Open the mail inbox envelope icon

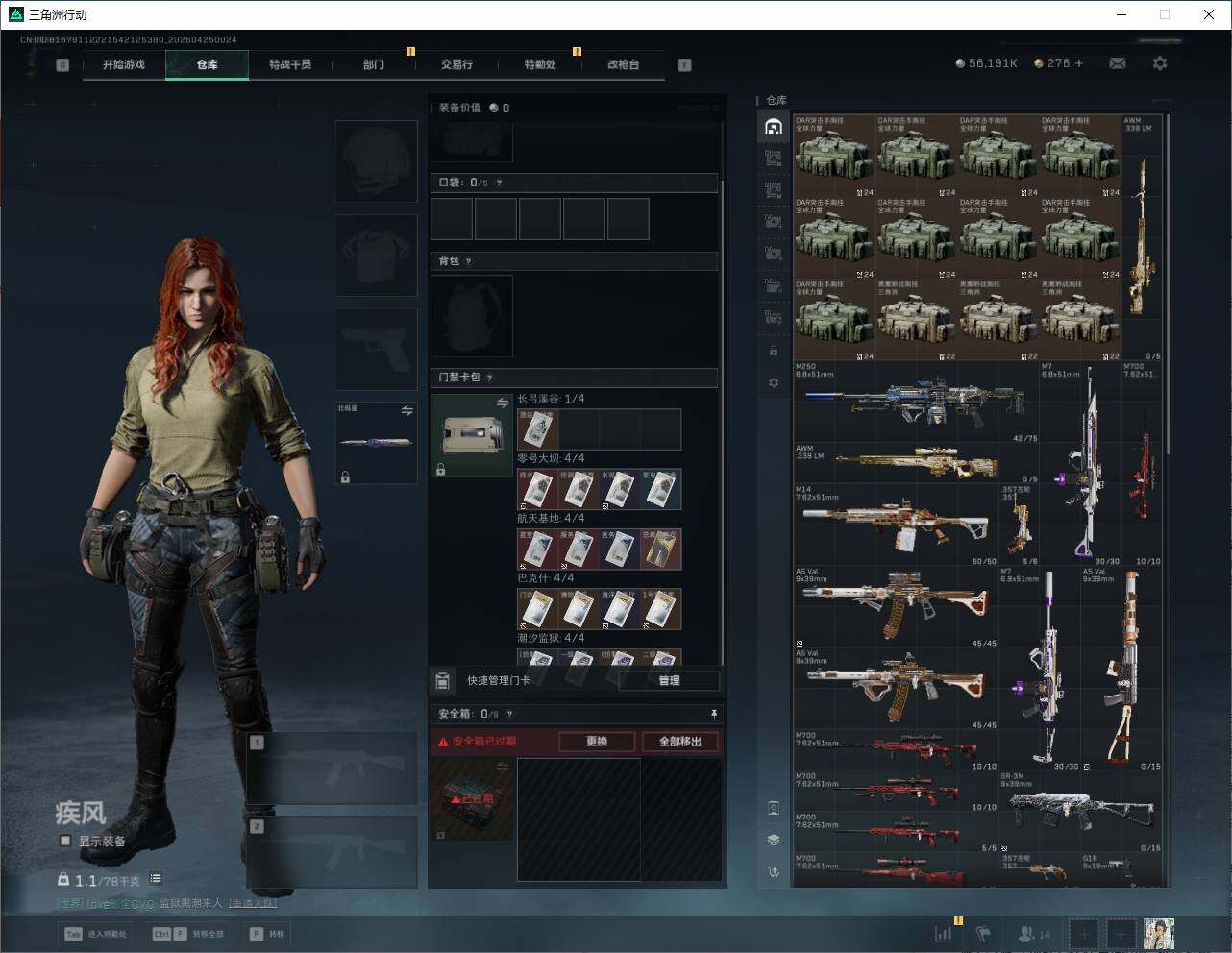click(1118, 63)
